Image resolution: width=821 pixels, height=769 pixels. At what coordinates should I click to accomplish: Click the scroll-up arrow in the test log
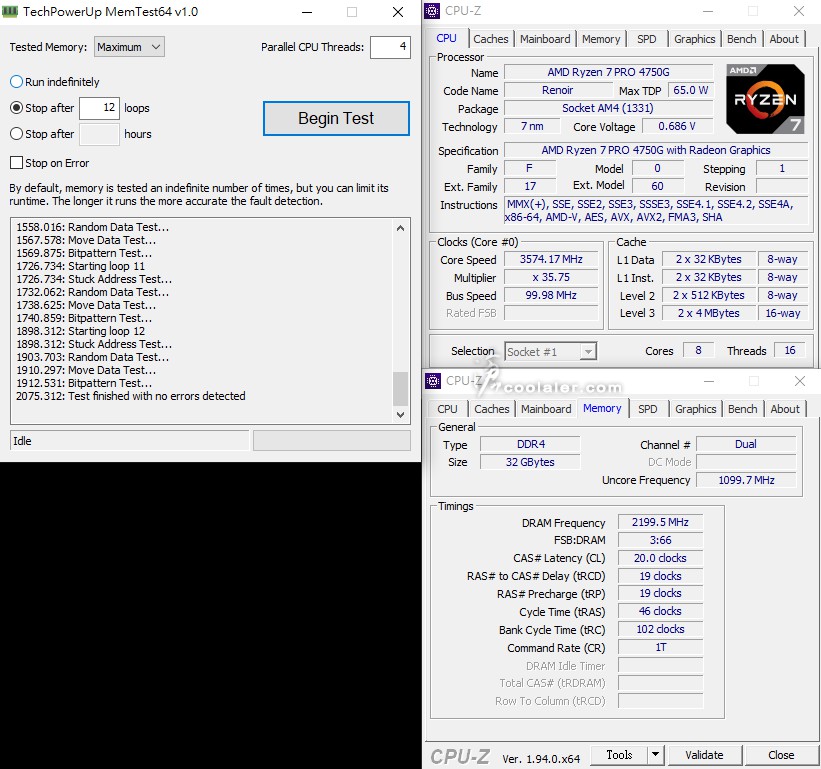coord(401,227)
